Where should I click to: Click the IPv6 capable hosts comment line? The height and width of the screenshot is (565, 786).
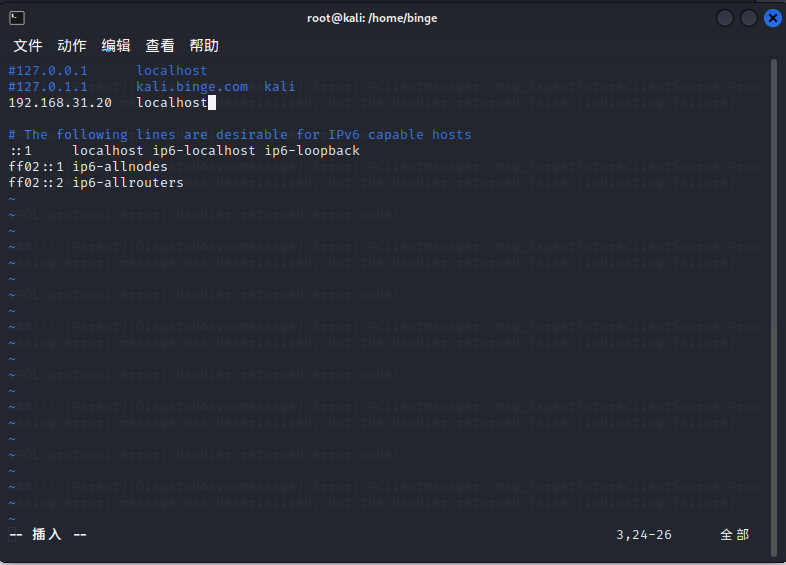tap(240, 135)
